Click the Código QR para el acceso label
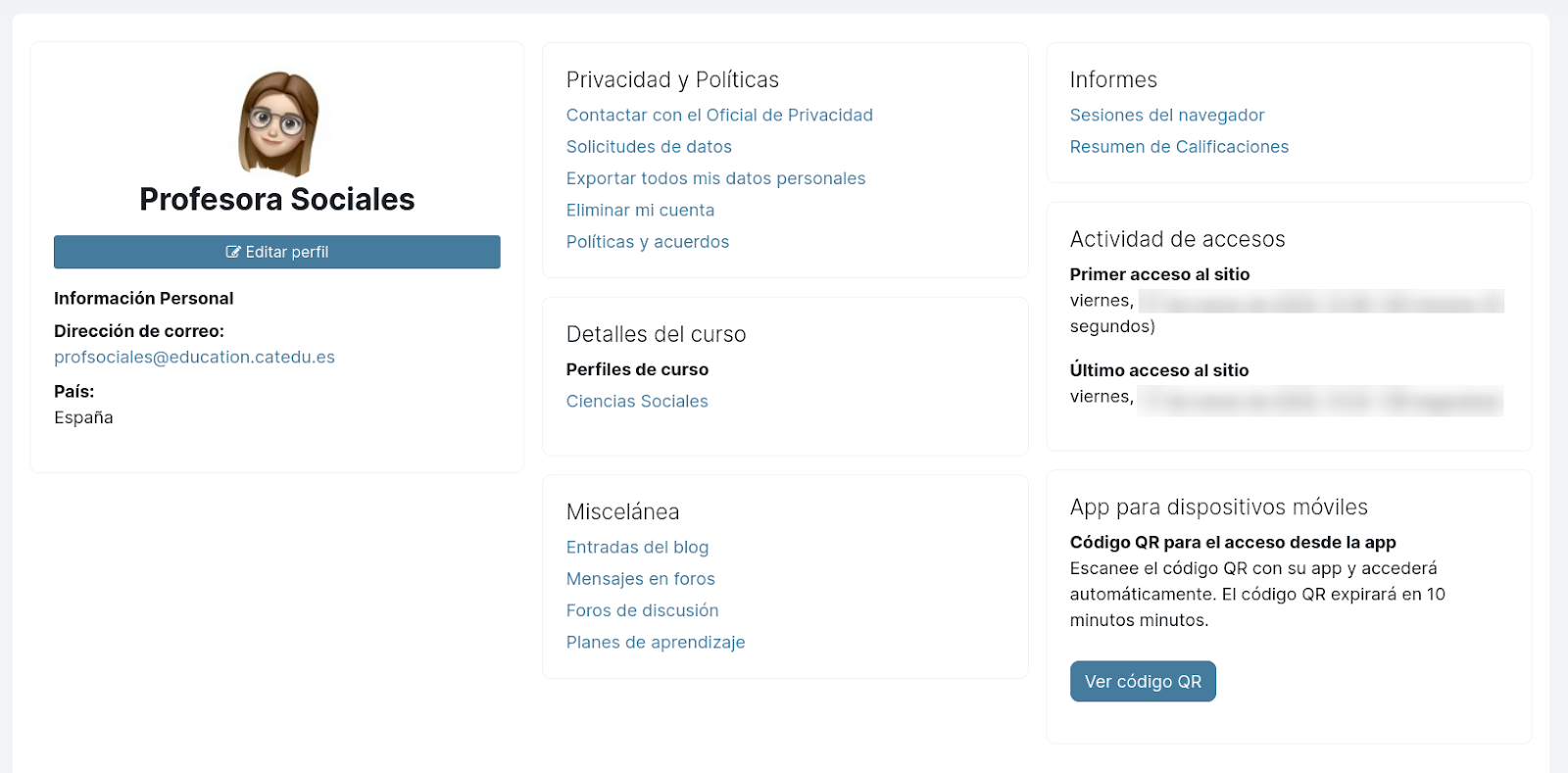Image resolution: width=1568 pixels, height=773 pixels. 1233,543
